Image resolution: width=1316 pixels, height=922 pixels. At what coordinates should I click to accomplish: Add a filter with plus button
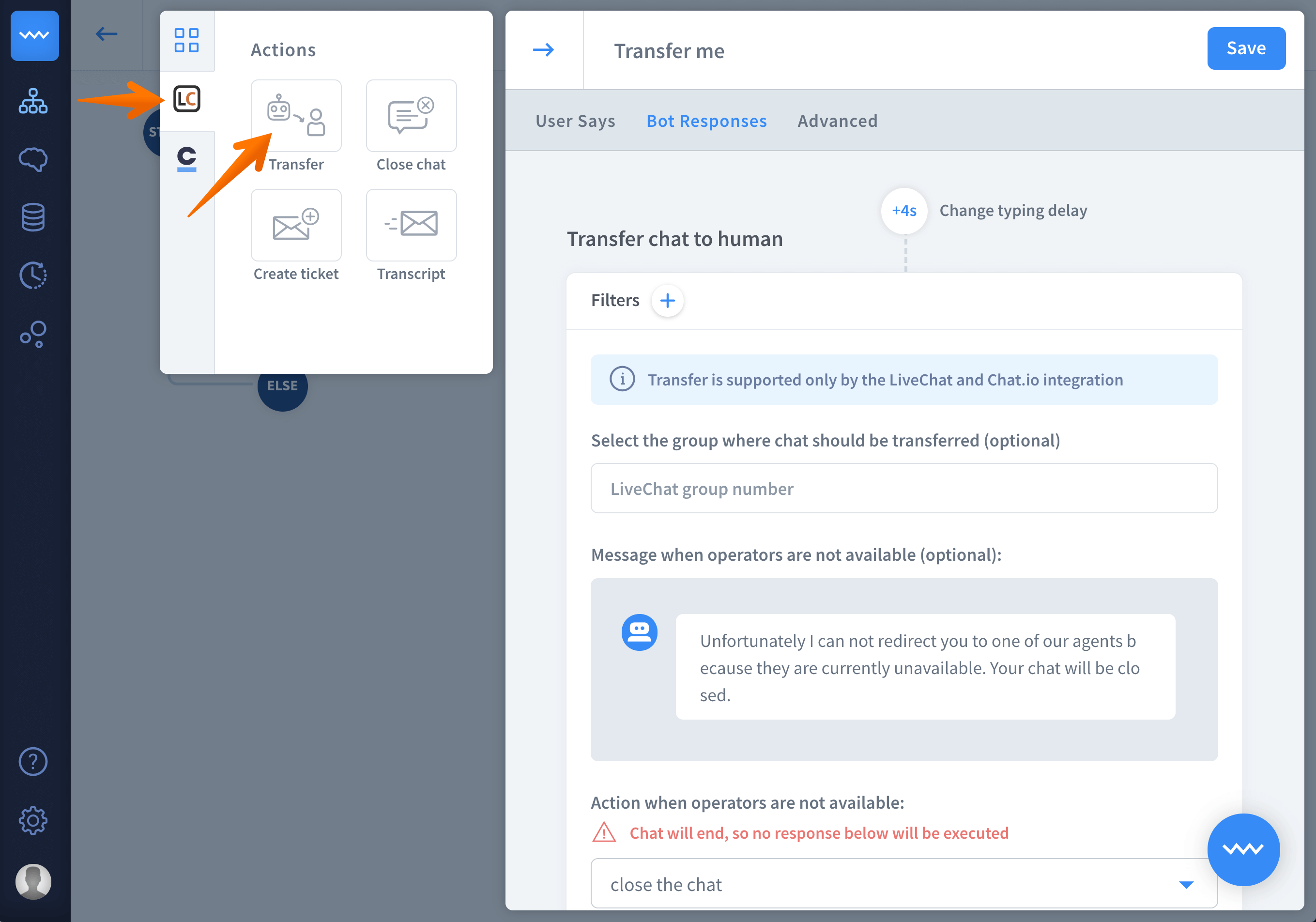667,300
